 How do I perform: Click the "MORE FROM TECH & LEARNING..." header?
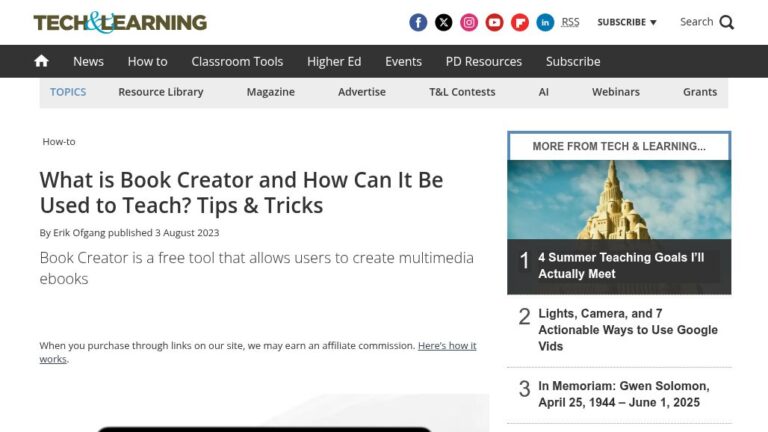coord(619,146)
